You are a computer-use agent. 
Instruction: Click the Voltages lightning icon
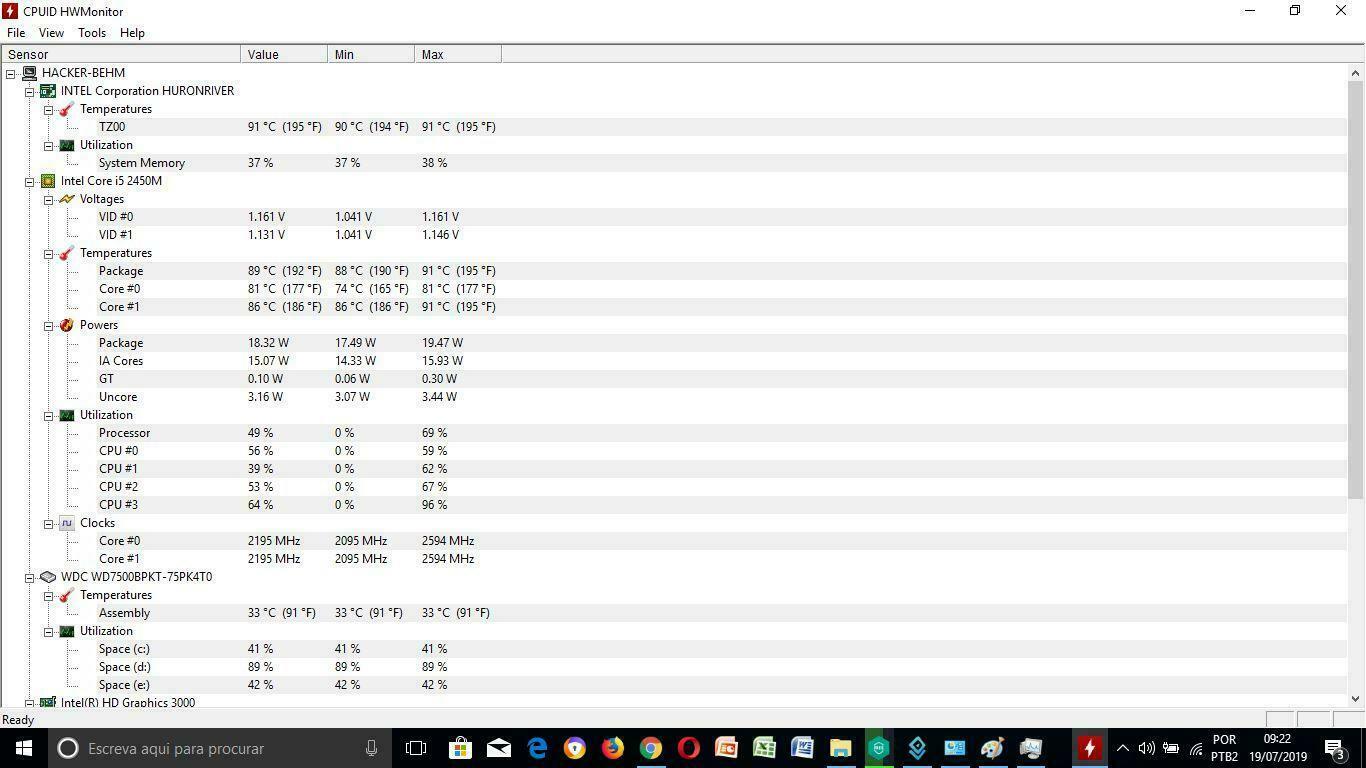[x=67, y=199]
